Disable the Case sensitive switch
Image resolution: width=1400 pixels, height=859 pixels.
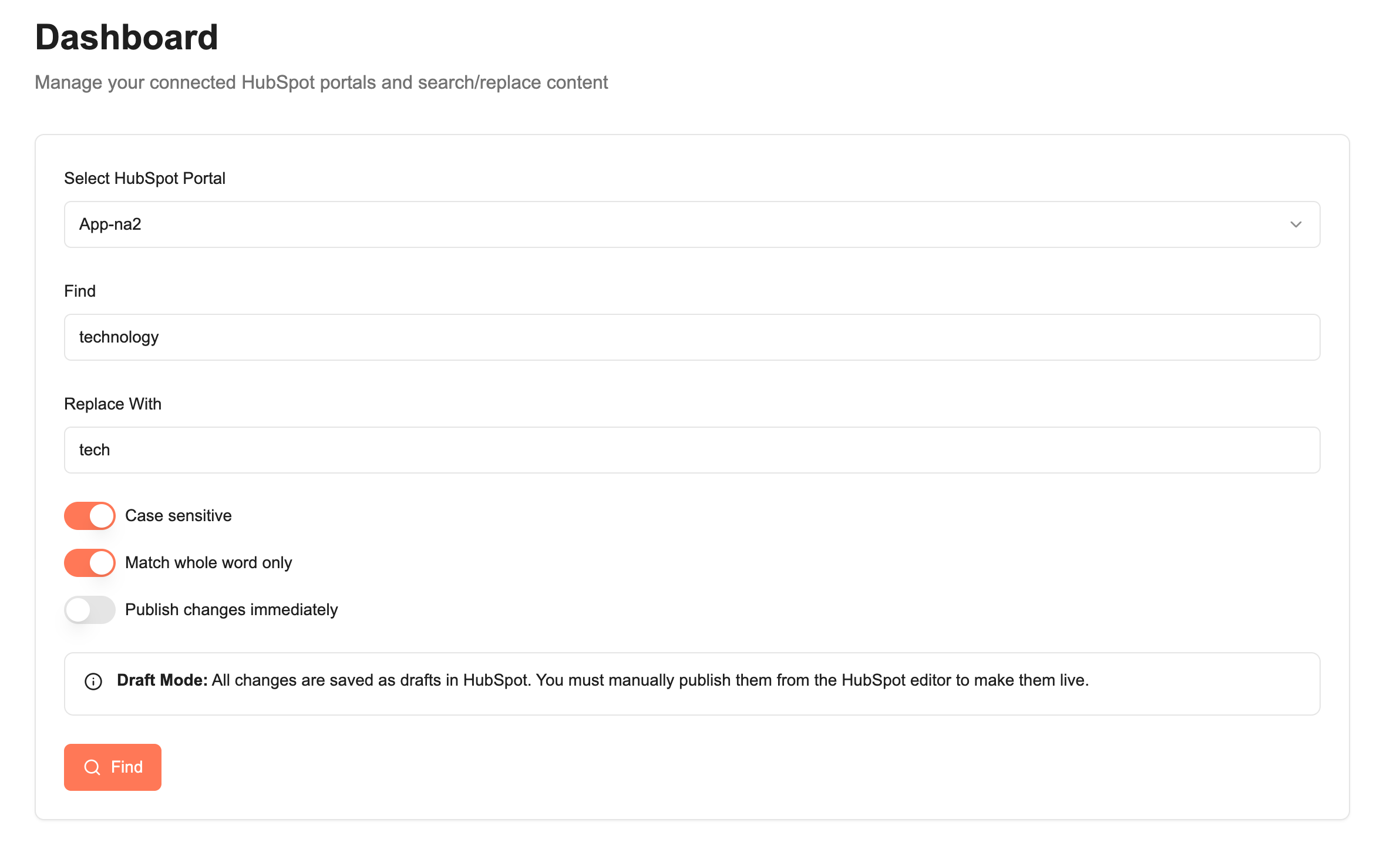click(x=90, y=516)
